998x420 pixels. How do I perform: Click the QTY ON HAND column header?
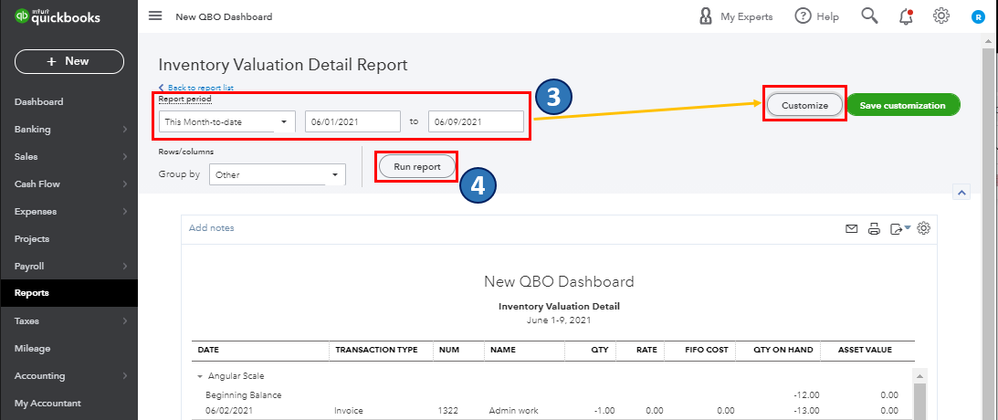[x=783, y=350]
